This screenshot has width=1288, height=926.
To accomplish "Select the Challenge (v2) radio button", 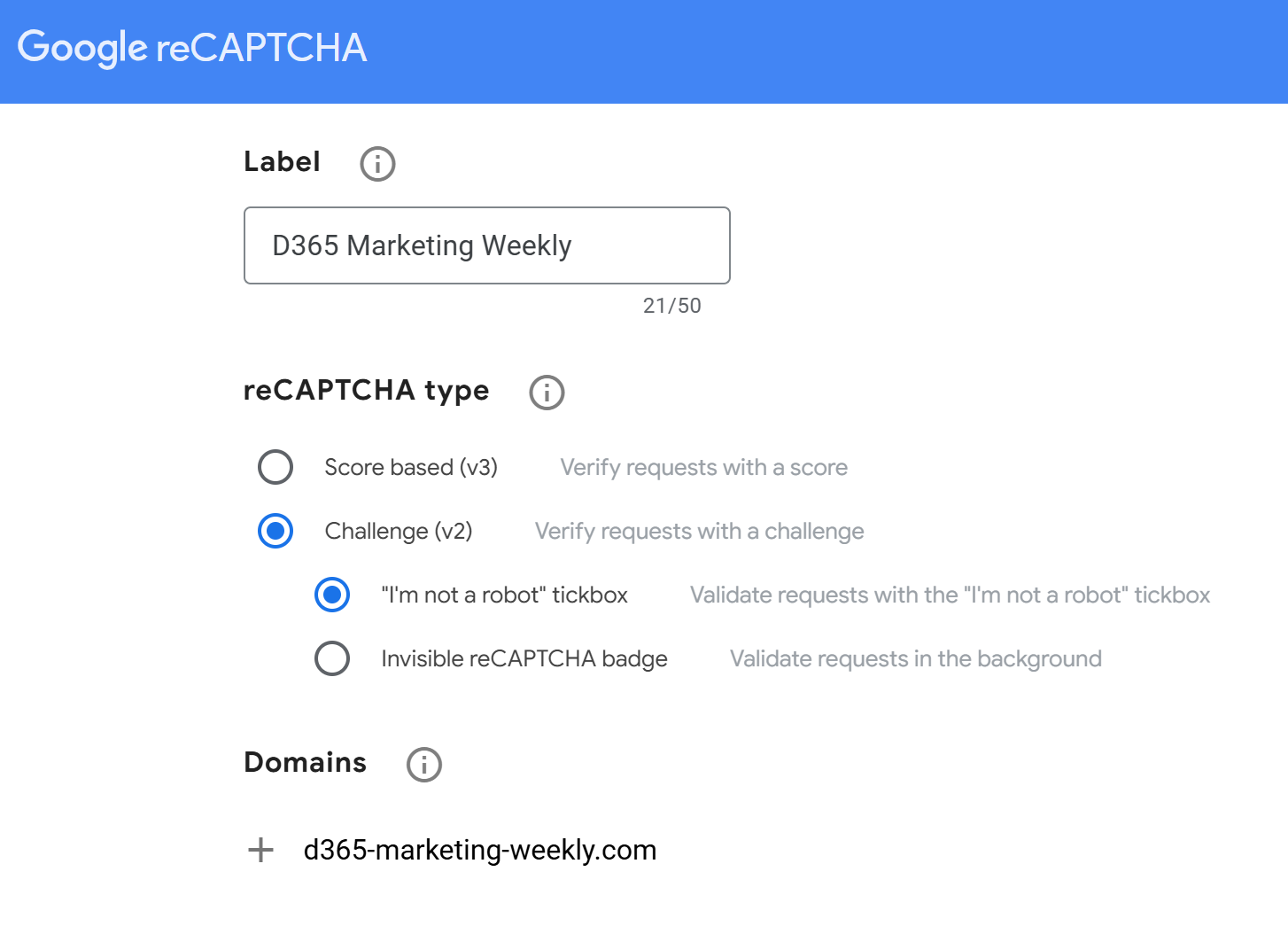I will tap(275, 531).
